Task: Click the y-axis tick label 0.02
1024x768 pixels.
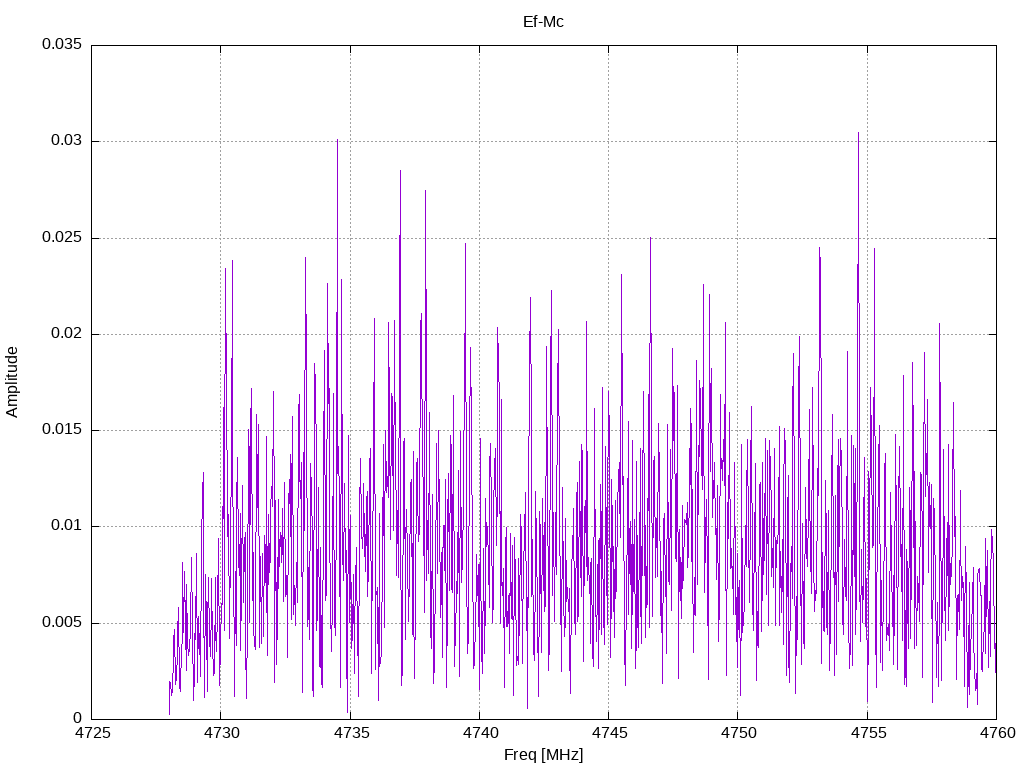Action: [67, 333]
